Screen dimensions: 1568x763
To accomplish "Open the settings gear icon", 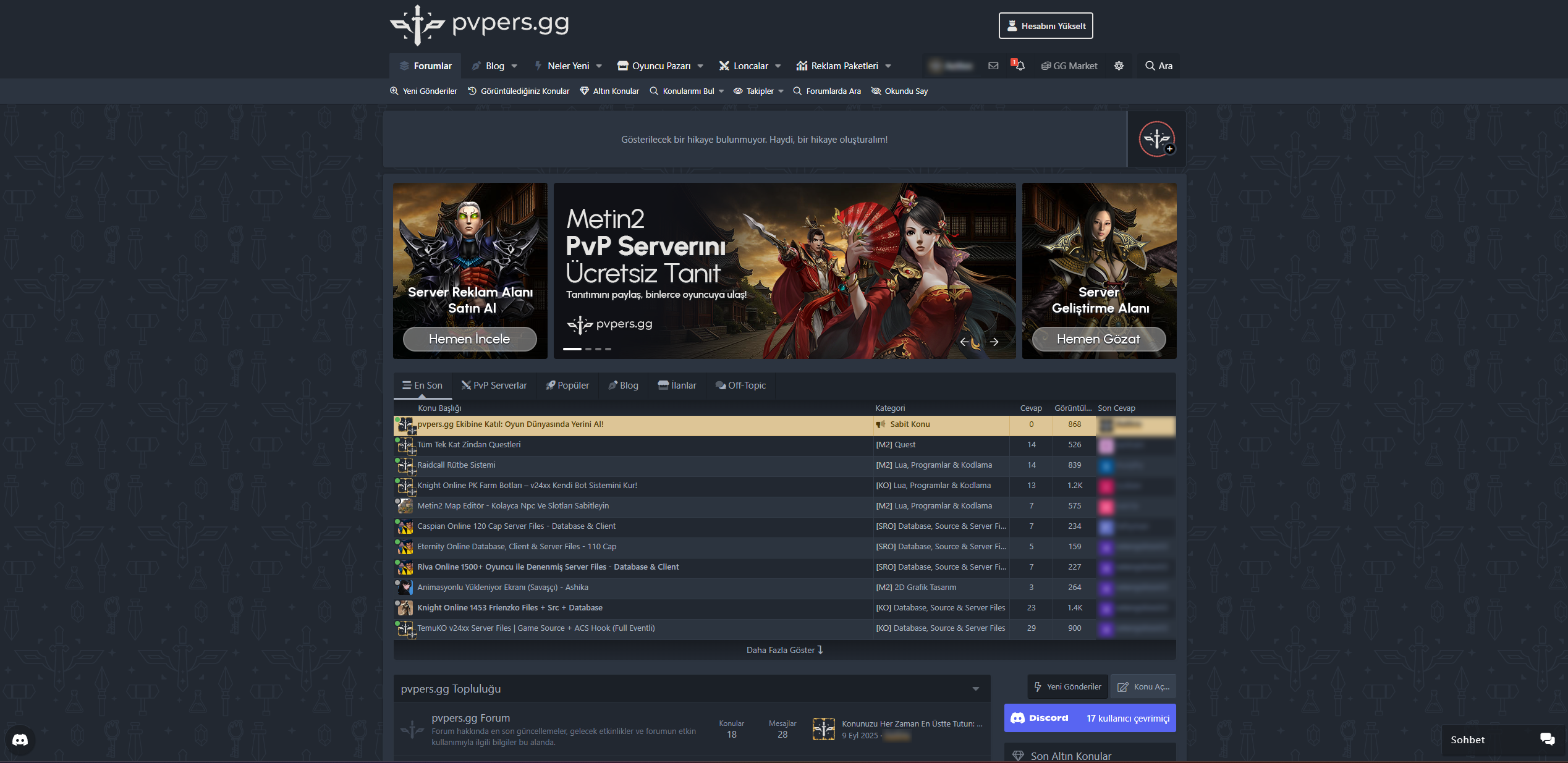I will (1119, 66).
